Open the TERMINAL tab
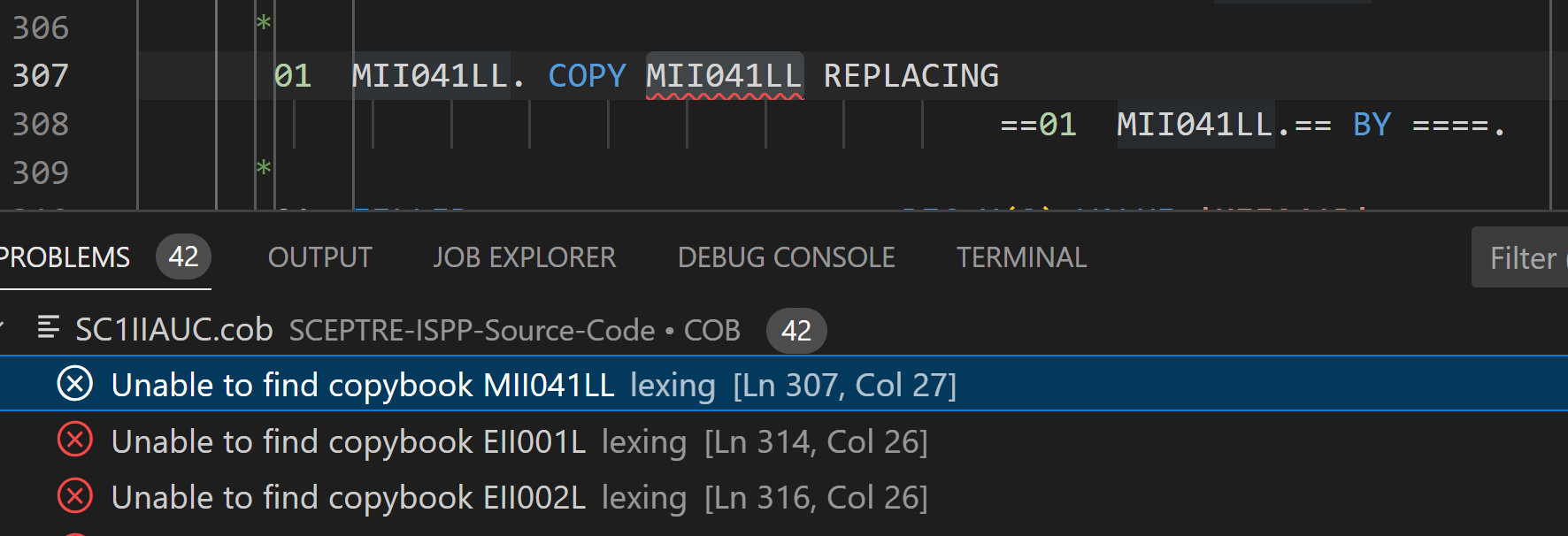Screen dimensions: 1568x536 click(1021, 257)
